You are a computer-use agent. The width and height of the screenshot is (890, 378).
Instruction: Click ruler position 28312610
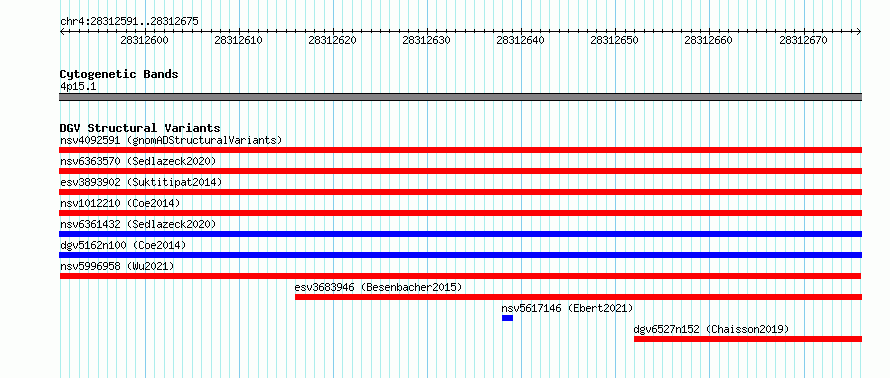(x=238, y=40)
